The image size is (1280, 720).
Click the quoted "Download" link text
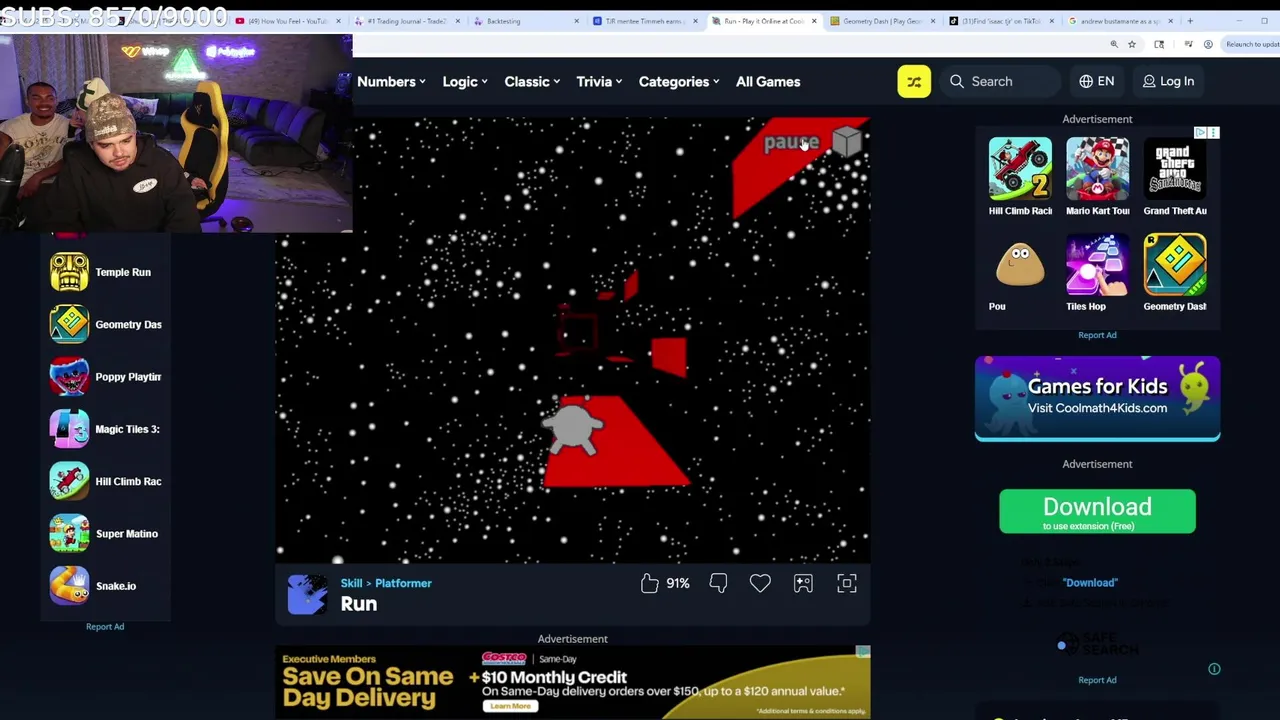[x=1090, y=582]
